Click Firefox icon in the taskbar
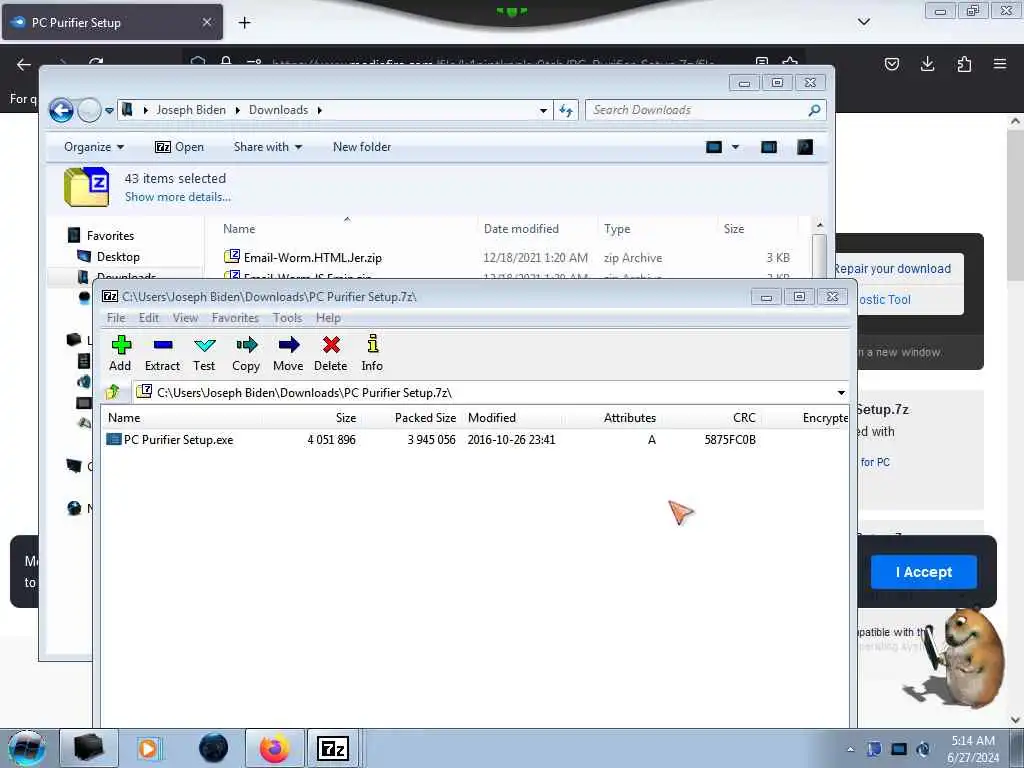Image resolution: width=1024 pixels, height=768 pixels. [x=275, y=748]
